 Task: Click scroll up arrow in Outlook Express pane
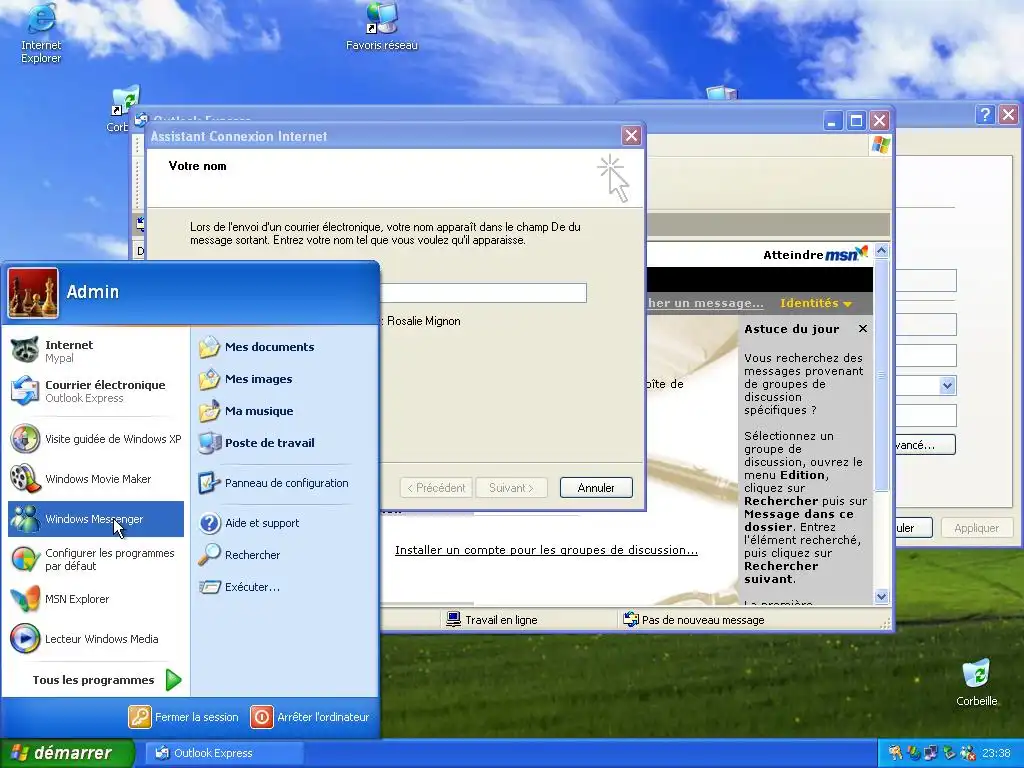click(x=882, y=251)
